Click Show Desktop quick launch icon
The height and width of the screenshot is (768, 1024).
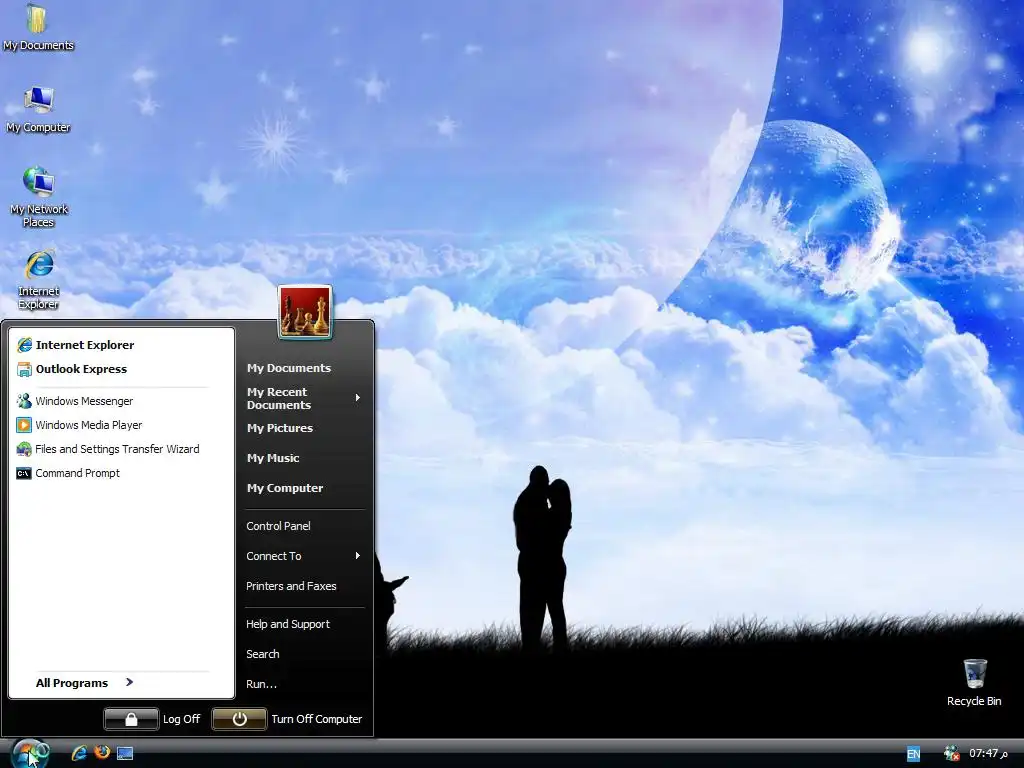pos(125,753)
